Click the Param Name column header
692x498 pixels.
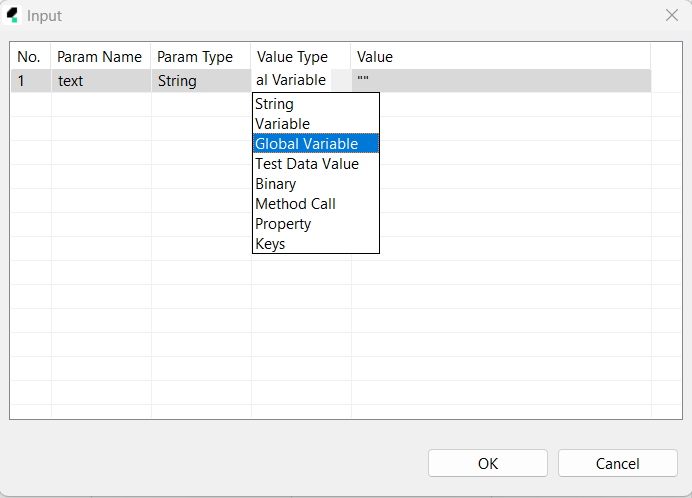100,57
